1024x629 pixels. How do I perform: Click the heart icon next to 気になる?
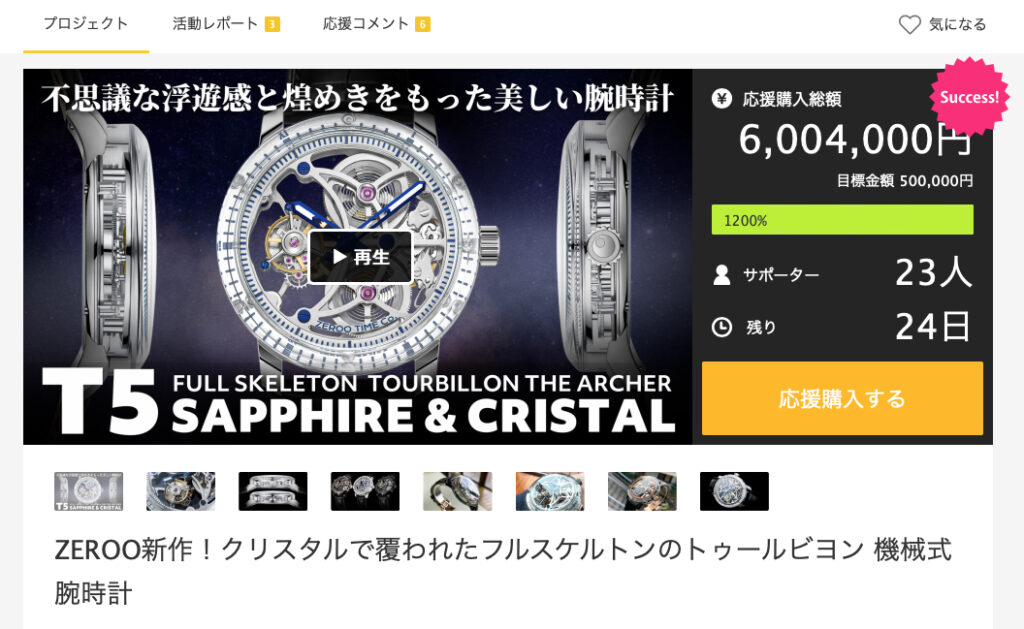[909, 25]
